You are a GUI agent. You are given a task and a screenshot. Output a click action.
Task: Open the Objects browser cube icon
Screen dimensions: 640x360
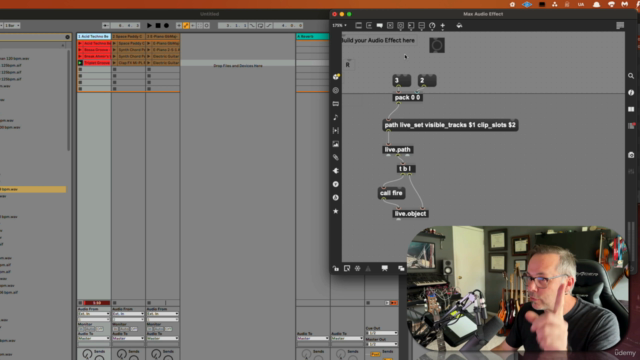click(x=336, y=77)
